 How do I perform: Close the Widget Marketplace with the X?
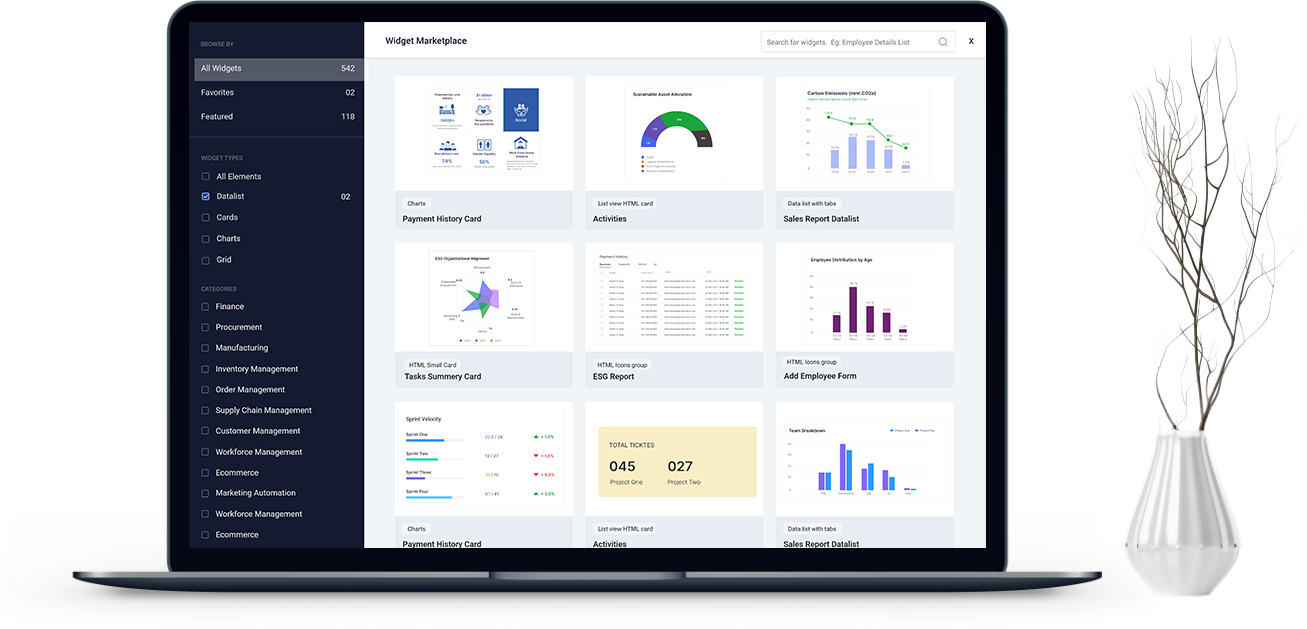tap(971, 41)
